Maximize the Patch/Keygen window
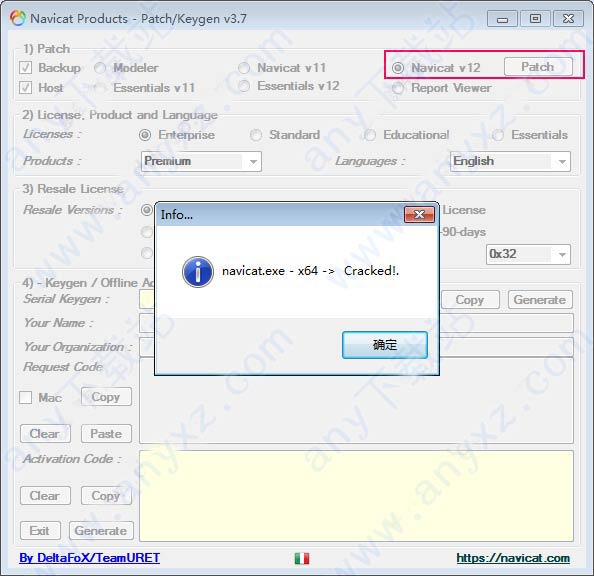The height and width of the screenshot is (576, 594). (x=535, y=19)
